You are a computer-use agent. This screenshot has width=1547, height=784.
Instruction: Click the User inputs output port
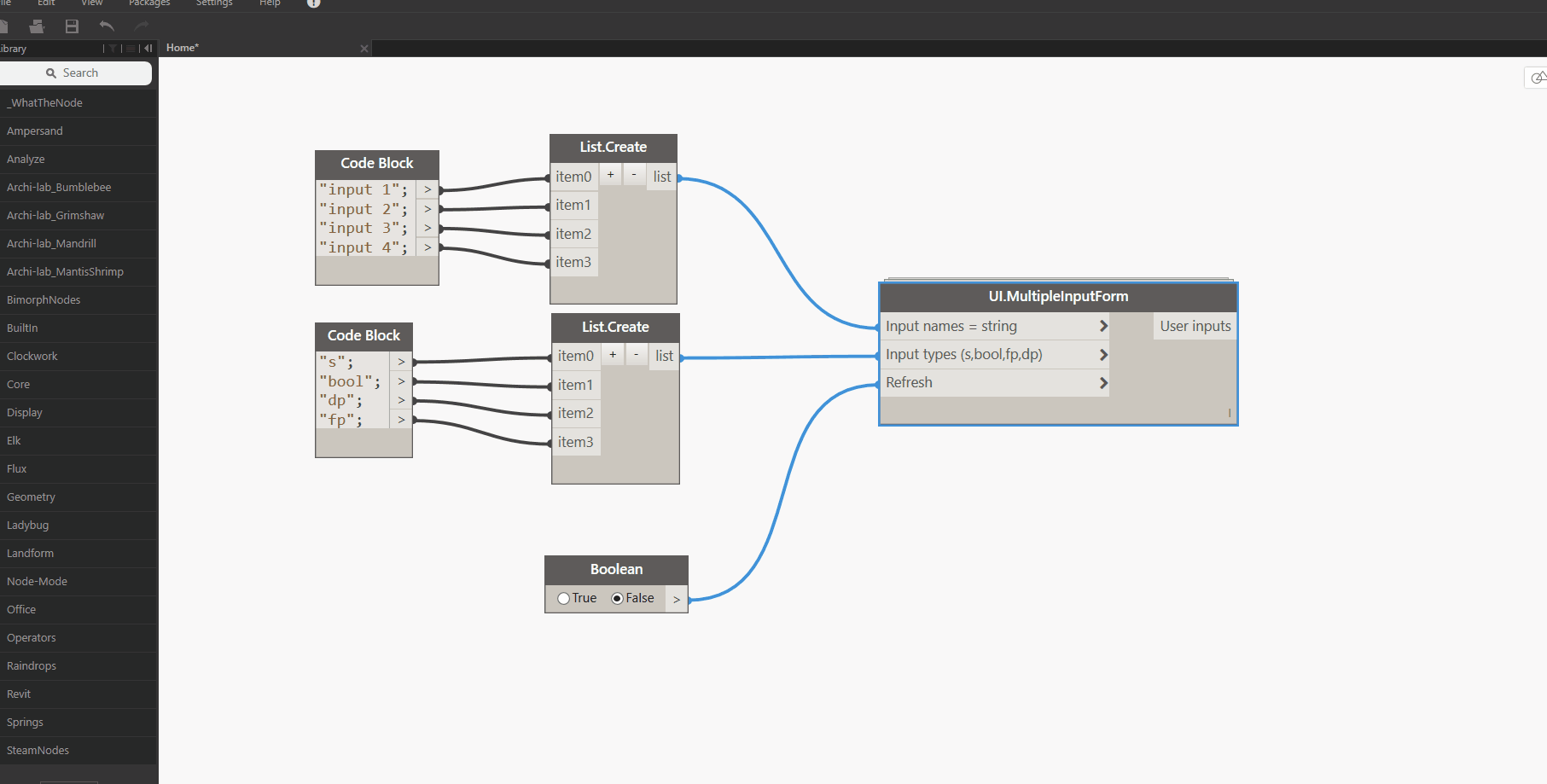point(1195,326)
